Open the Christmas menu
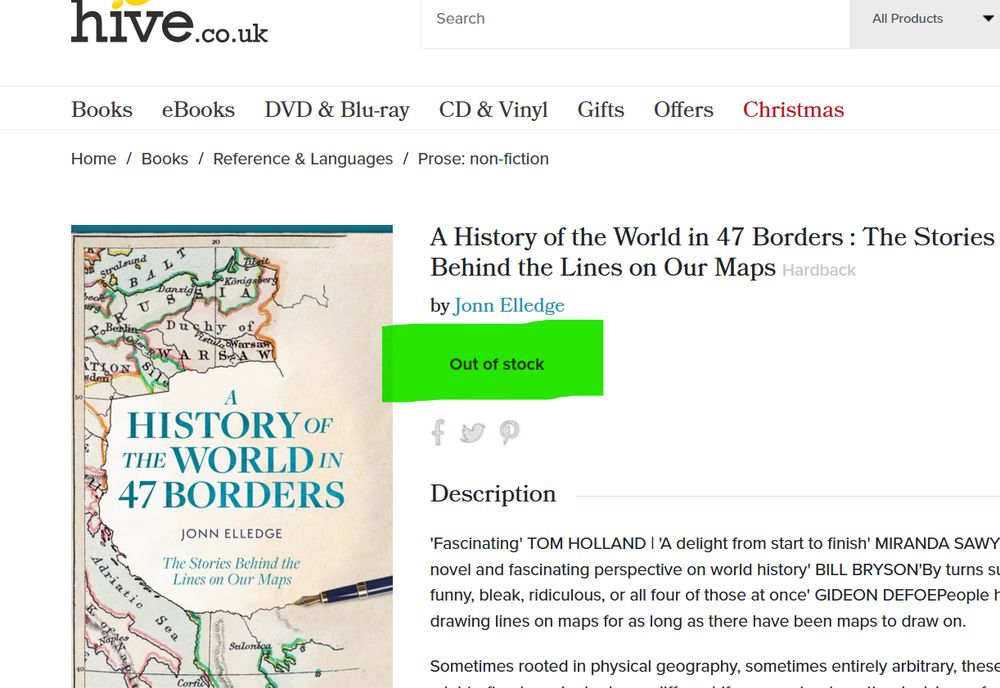 [793, 110]
